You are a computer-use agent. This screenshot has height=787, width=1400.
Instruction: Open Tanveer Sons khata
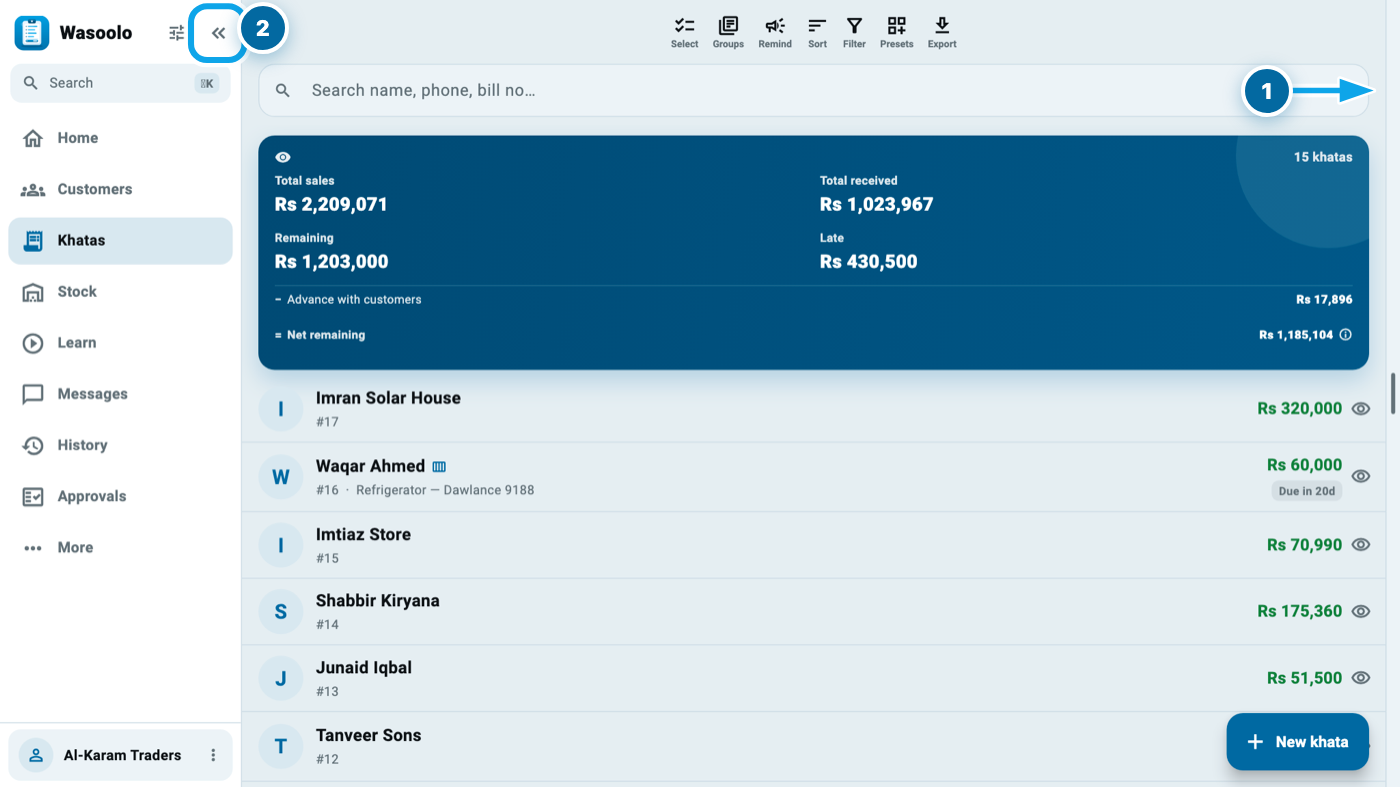813,746
